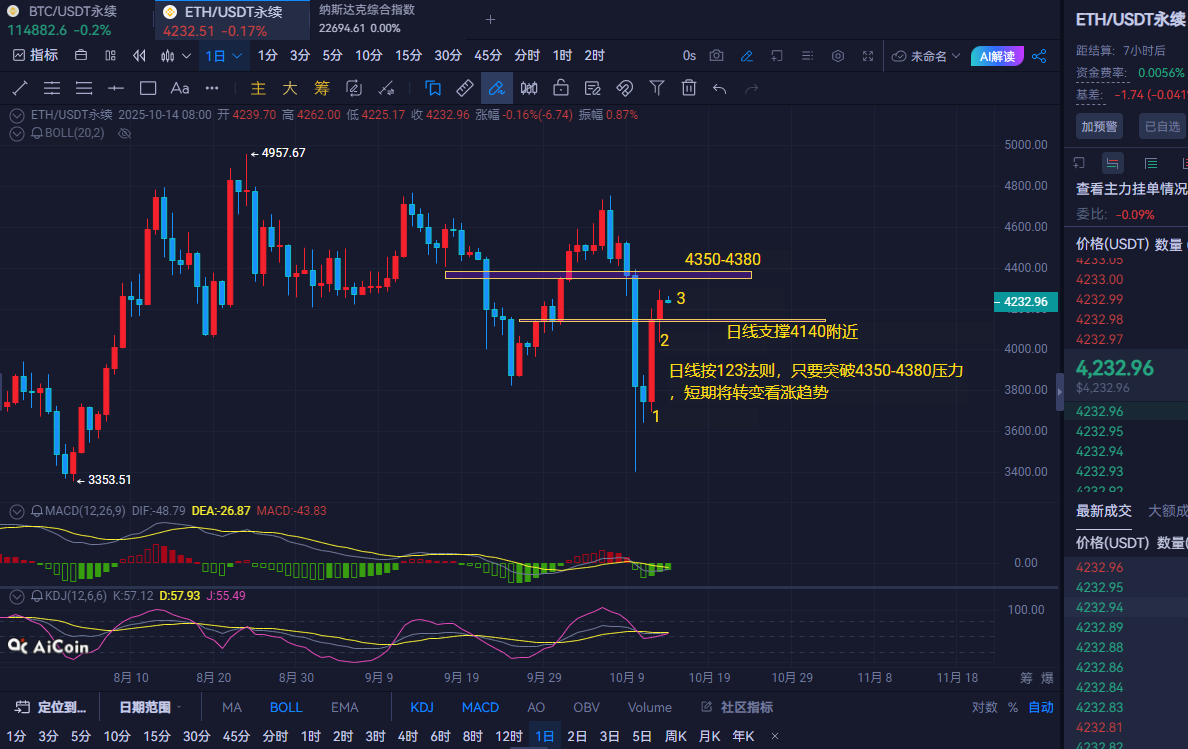Toggle BOLL indicator visibility eye icon
The width and height of the screenshot is (1188, 749).
[125, 133]
